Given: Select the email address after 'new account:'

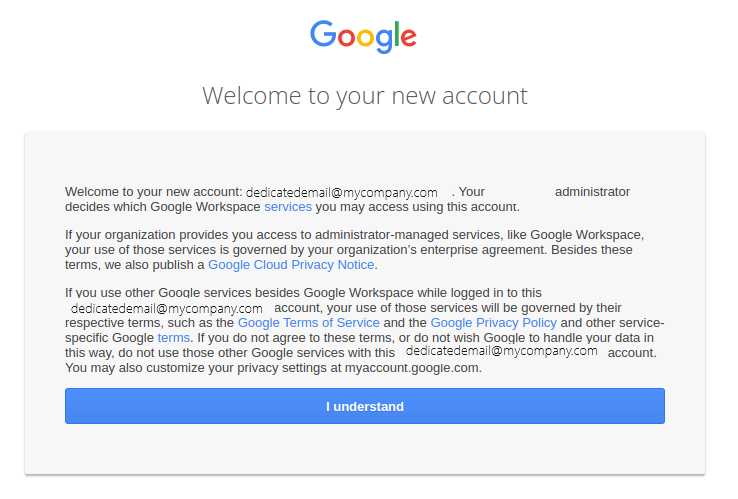Looking at the screenshot, I should 342,192.
